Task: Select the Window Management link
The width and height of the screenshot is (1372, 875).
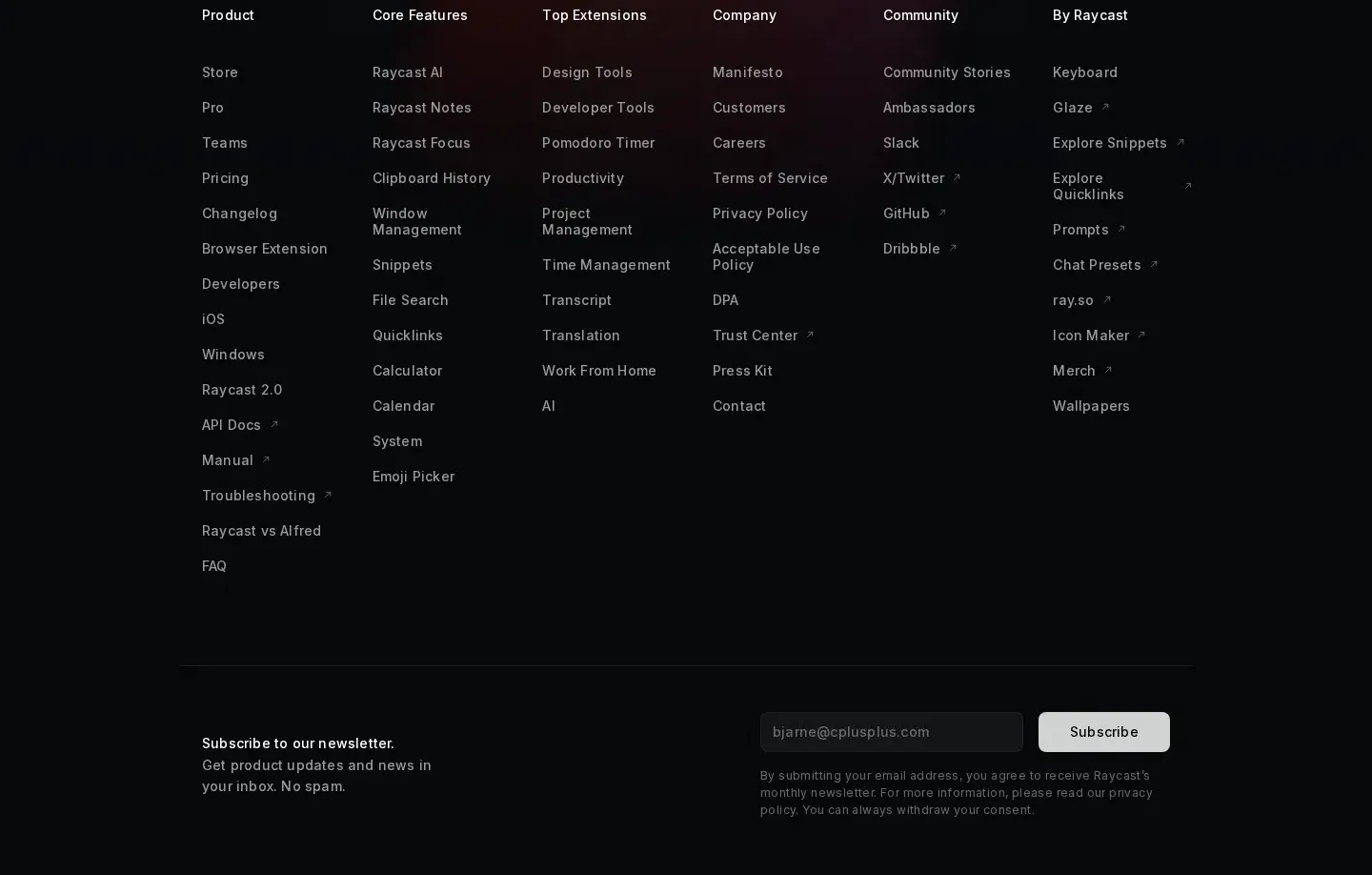Action: 417,221
